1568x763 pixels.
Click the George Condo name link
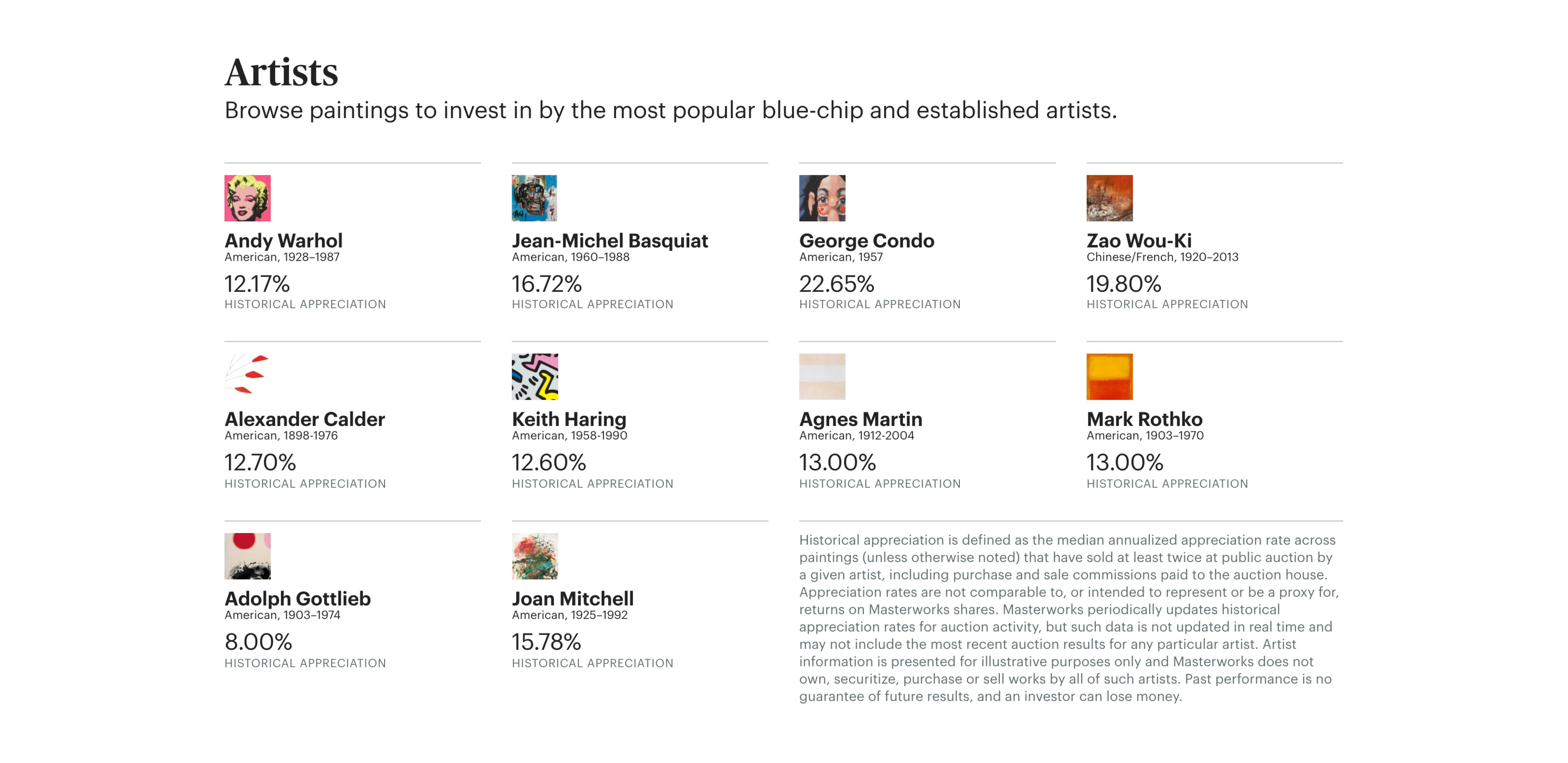coord(866,241)
